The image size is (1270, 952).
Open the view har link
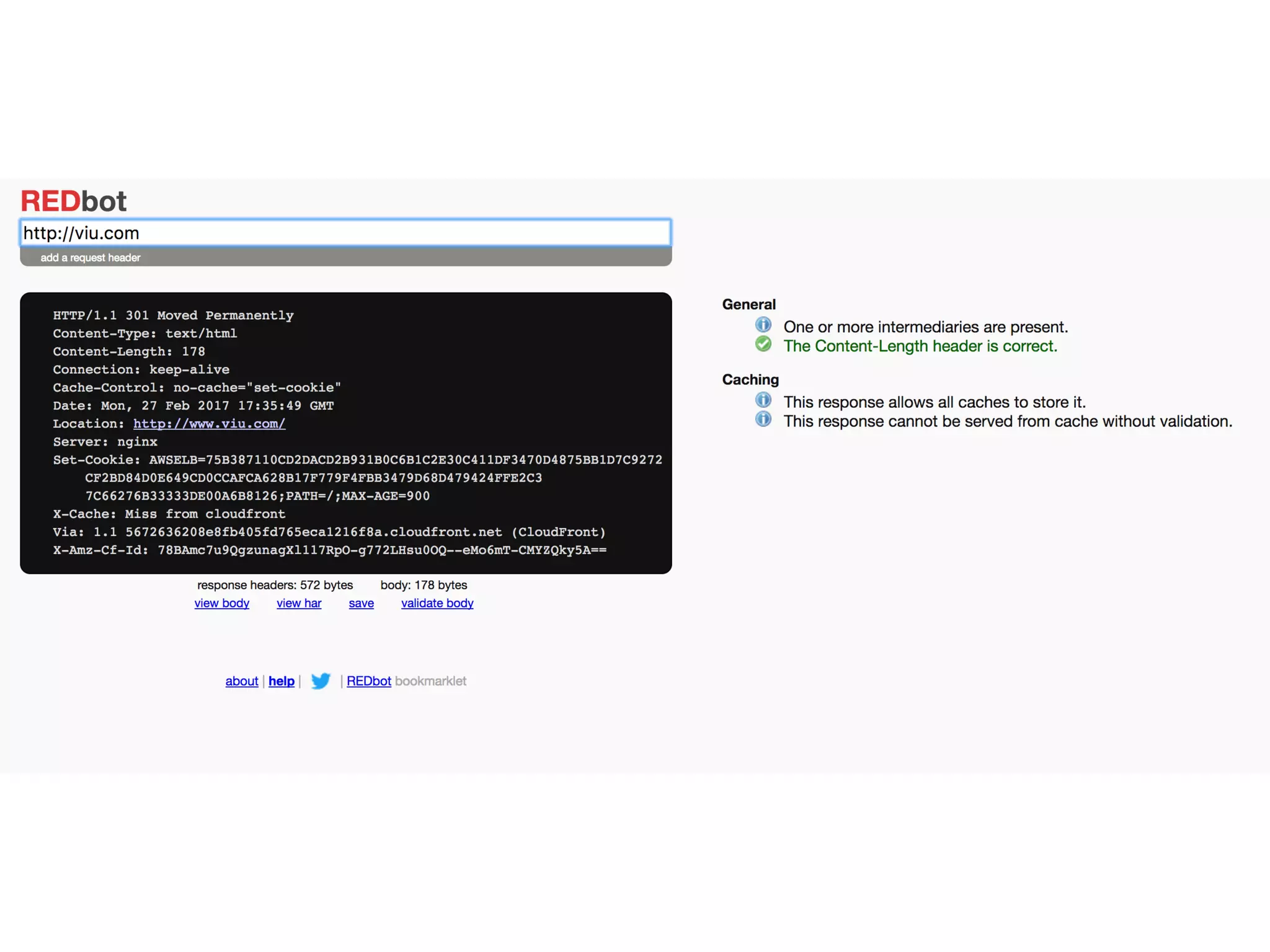298,603
